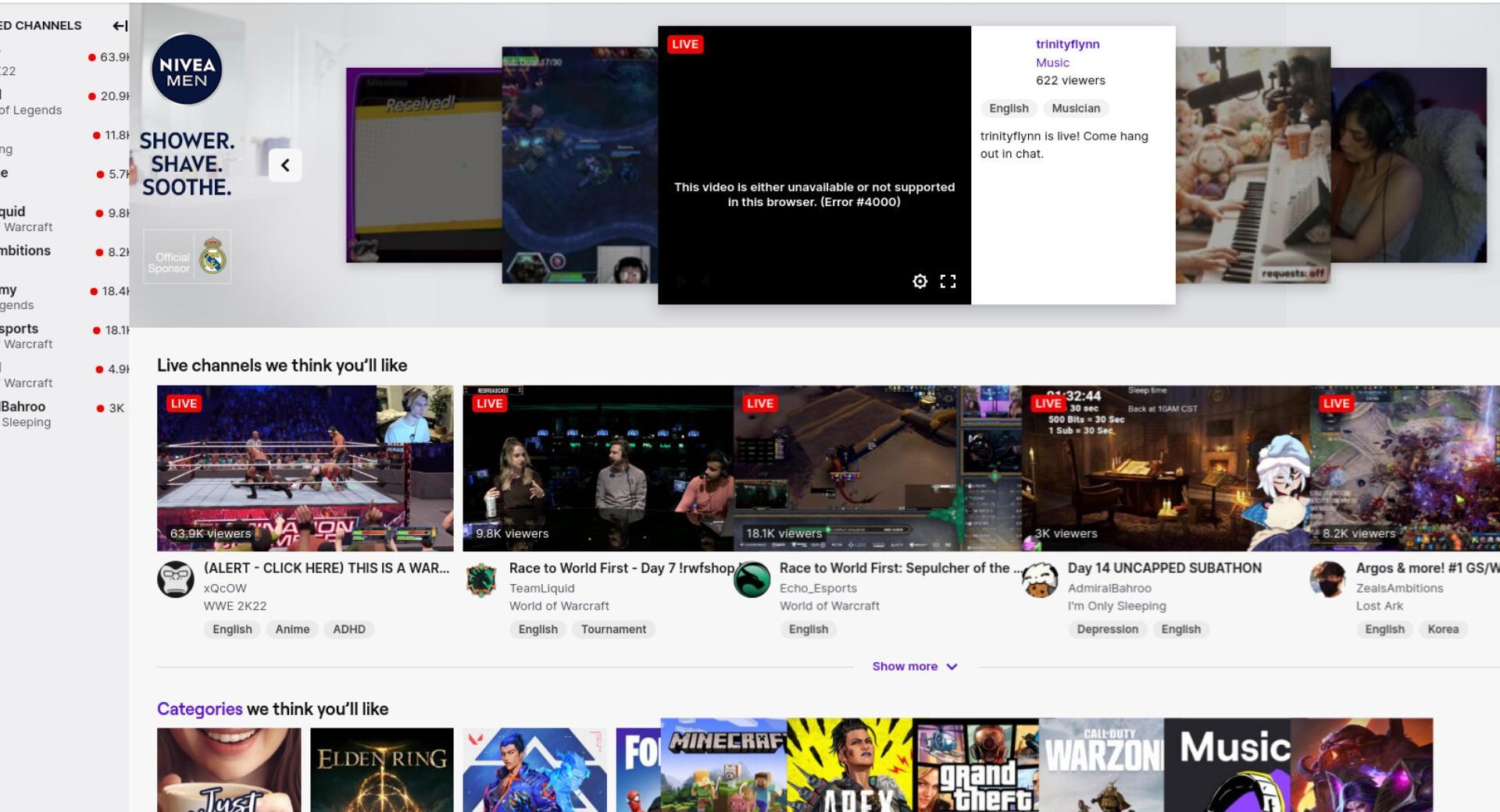Enter fullscreen on the featured player
1500x812 pixels.
click(x=948, y=281)
